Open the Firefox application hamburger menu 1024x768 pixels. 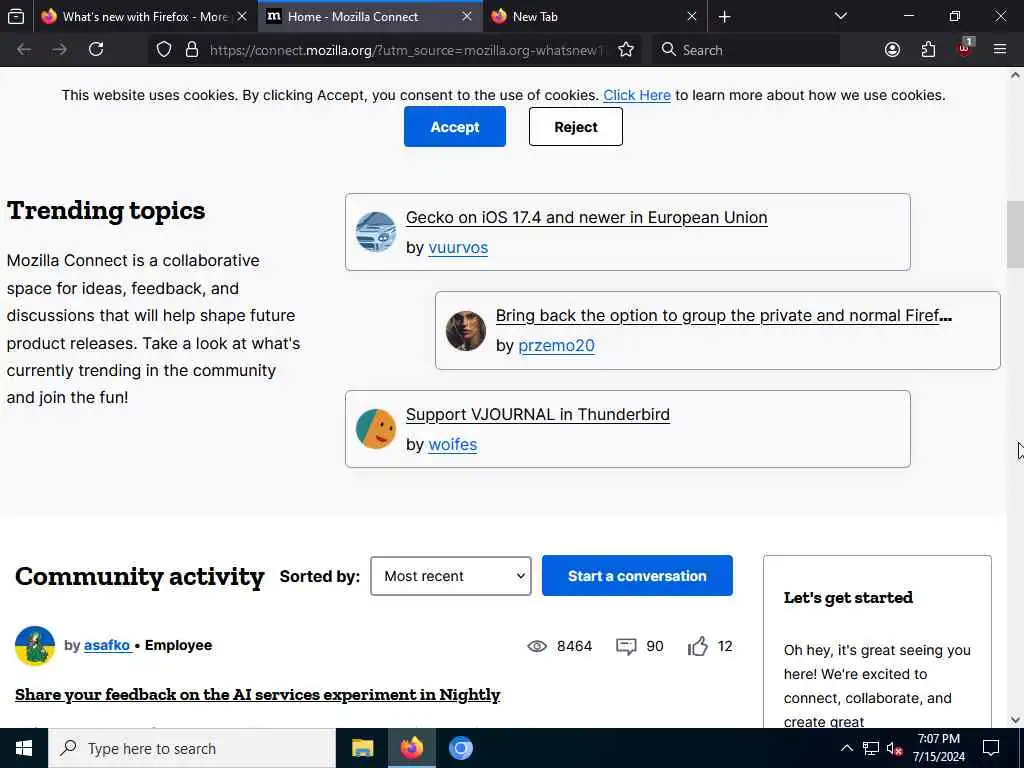[x=1000, y=50]
